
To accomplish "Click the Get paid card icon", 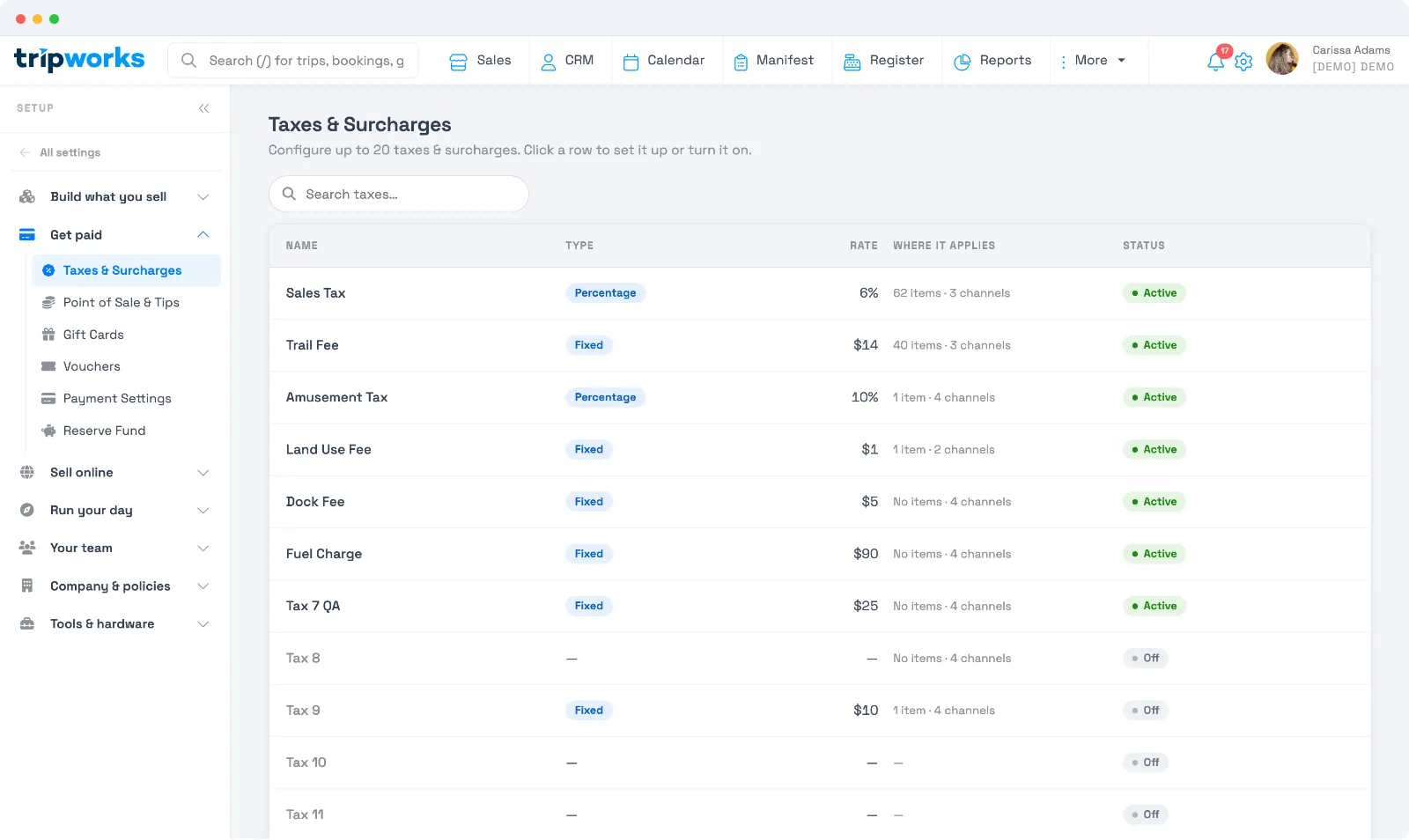I will click(27, 235).
